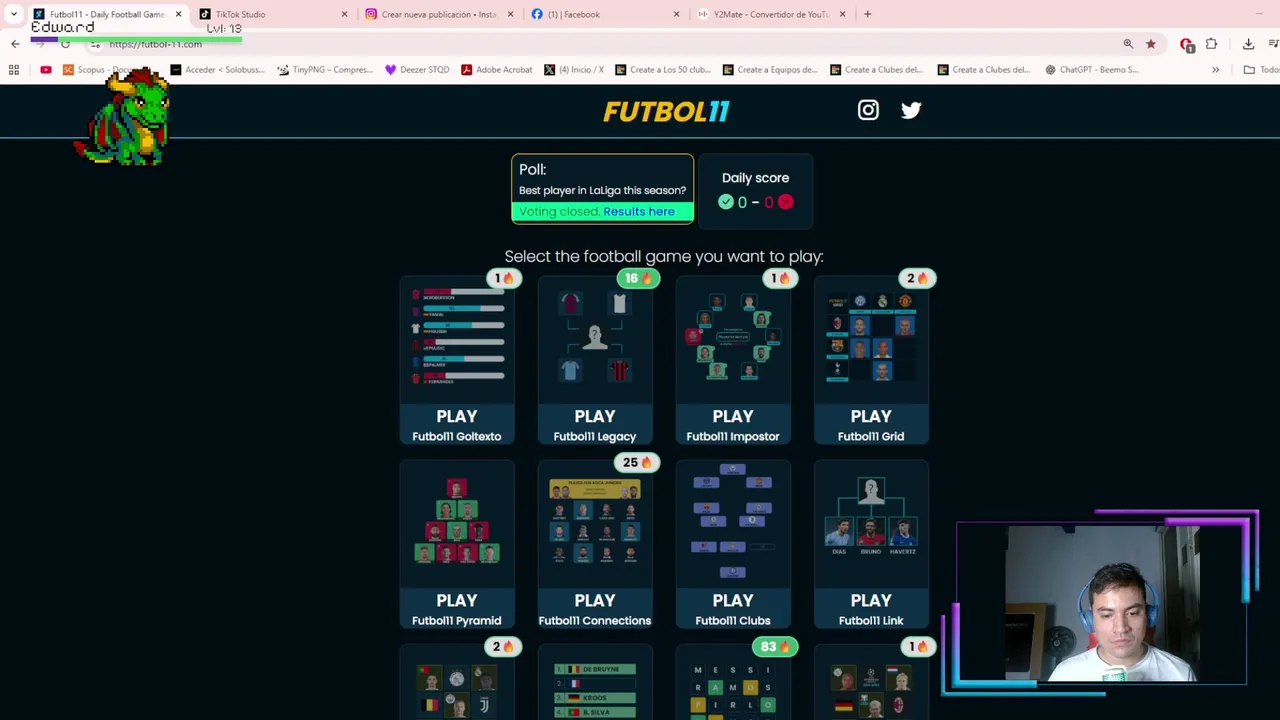Open the Acceder Solobuss bookmark
The height and width of the screenshot is (720, 1280).
[217, 70]
